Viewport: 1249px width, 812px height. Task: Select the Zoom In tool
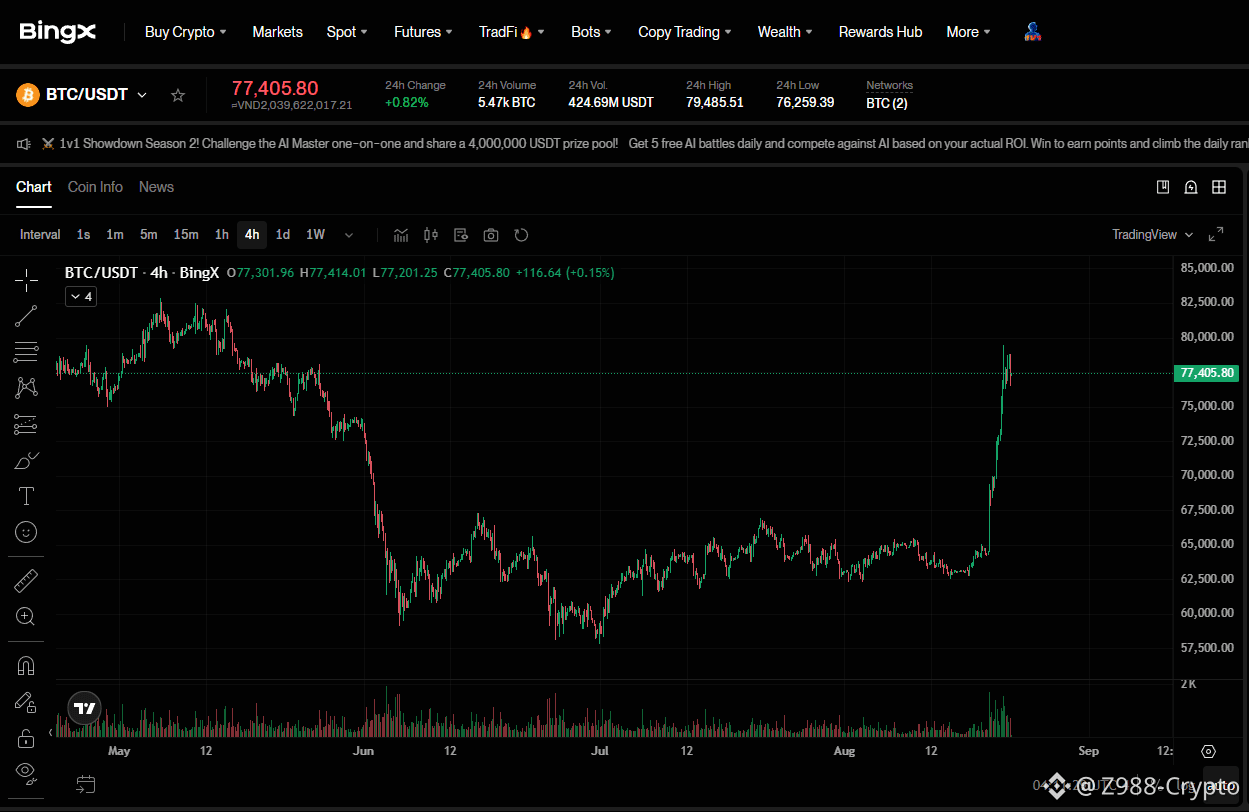pyautogui.click(x=26, y=616)
